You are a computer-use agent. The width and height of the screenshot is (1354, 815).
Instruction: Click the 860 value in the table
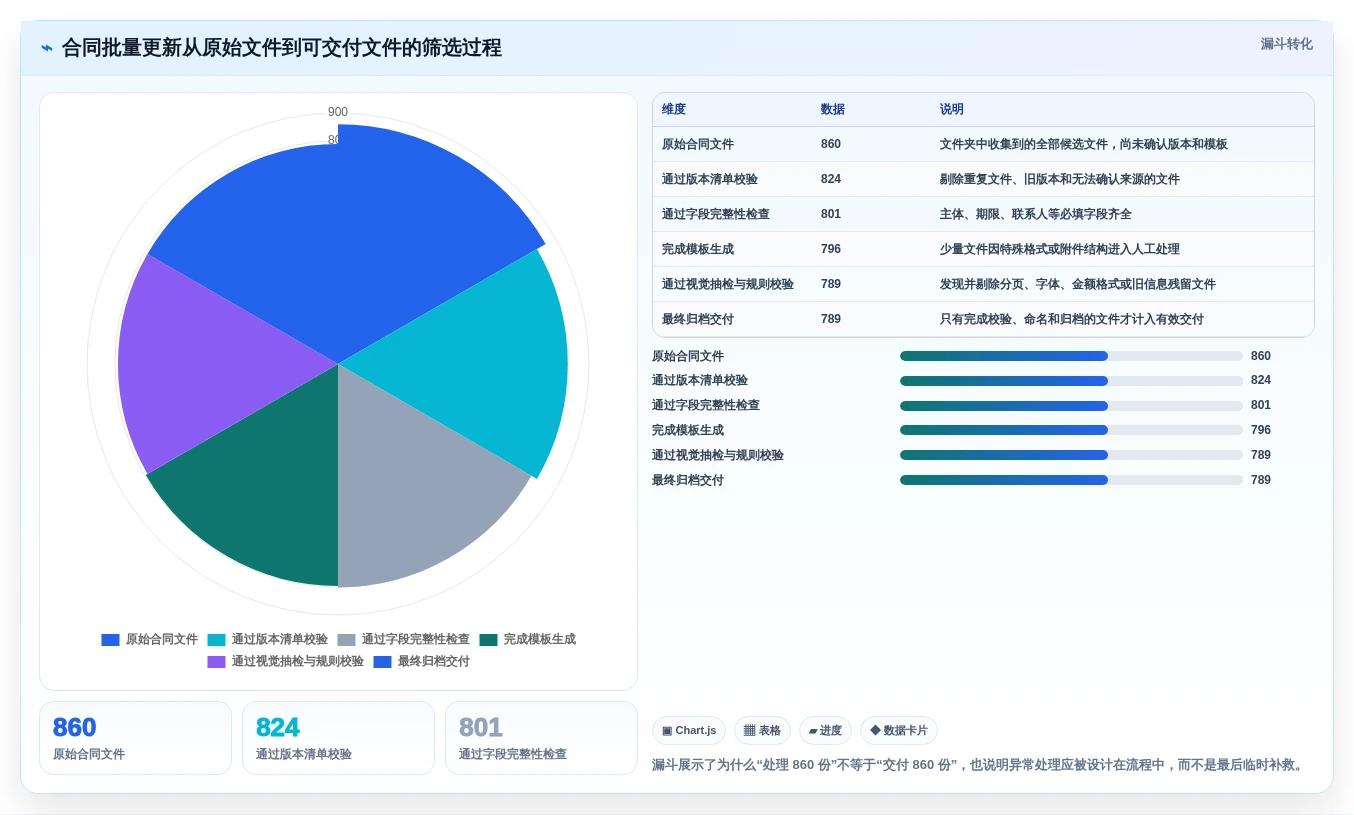[x=831, y=144]
